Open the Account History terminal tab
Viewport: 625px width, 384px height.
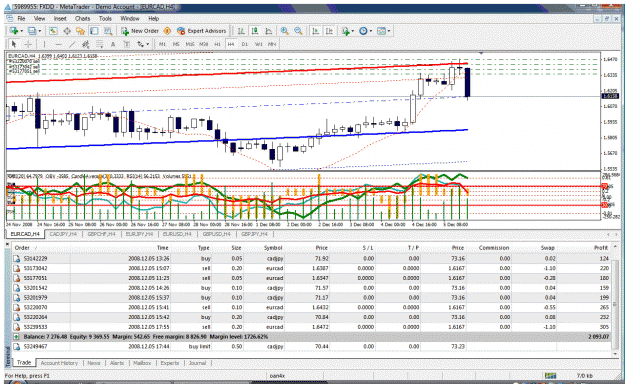(59, 363)
